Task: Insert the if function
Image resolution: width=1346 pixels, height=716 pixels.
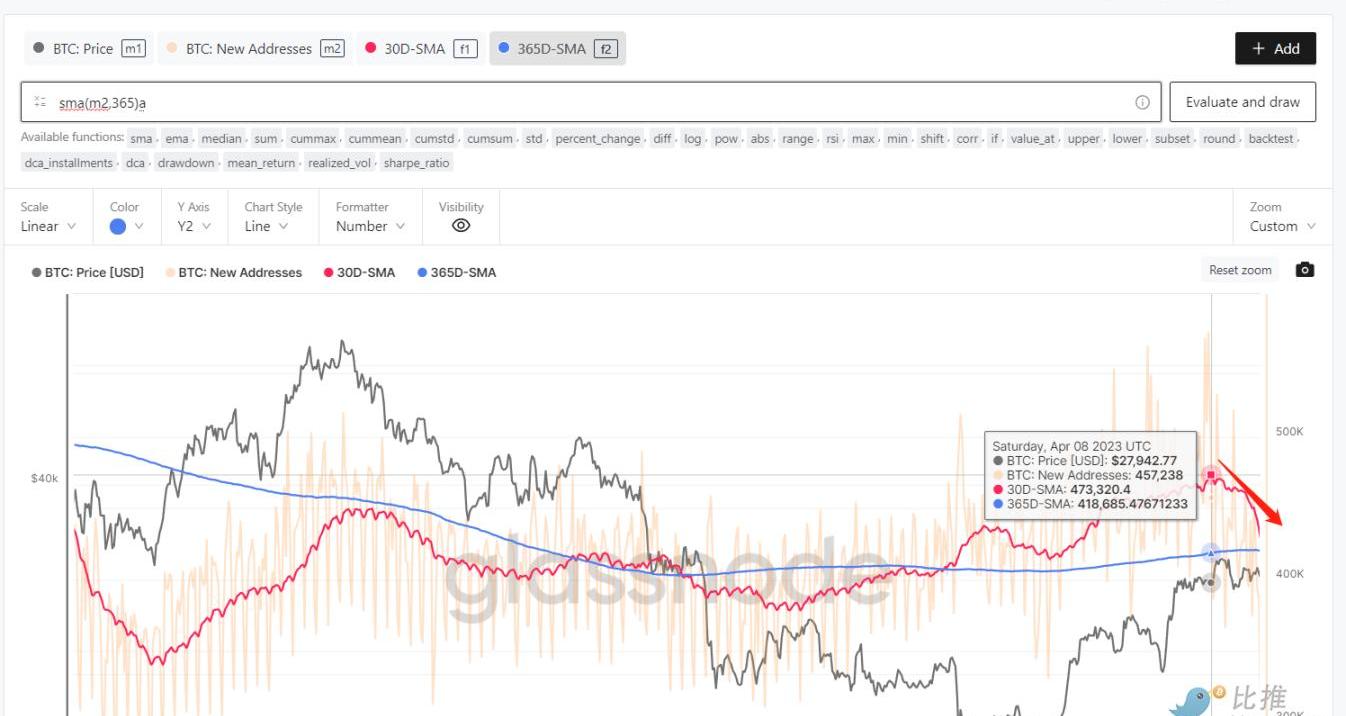Action: pyautogui.click(x=995, y=139)
